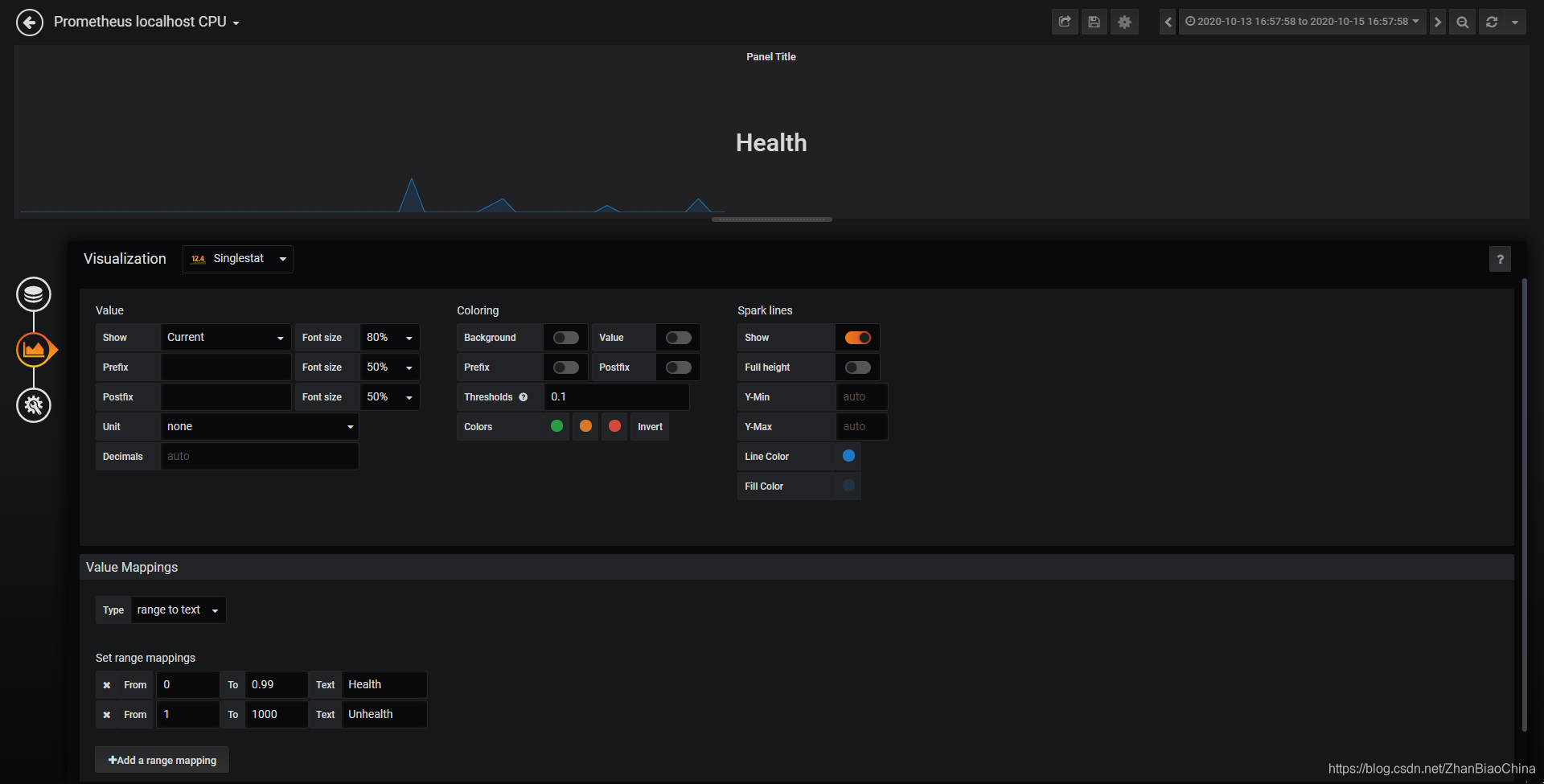The height and width of the screenshot is (784, 1544).
Task: Pick the green threshold color
Action: click(556, 426)
